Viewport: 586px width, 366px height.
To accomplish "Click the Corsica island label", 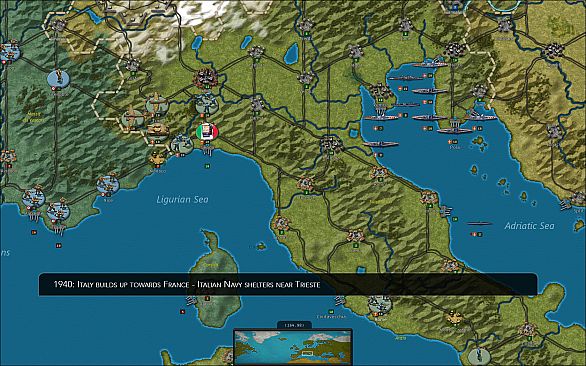I will 210,265.
